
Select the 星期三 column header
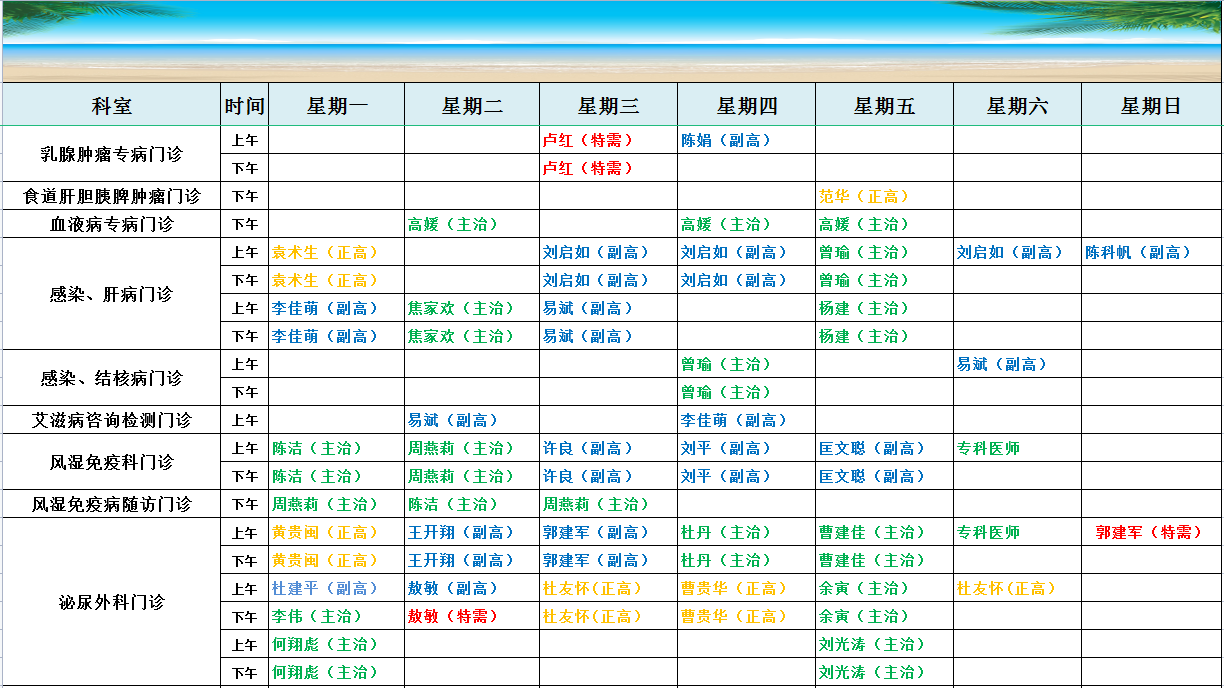608,105
